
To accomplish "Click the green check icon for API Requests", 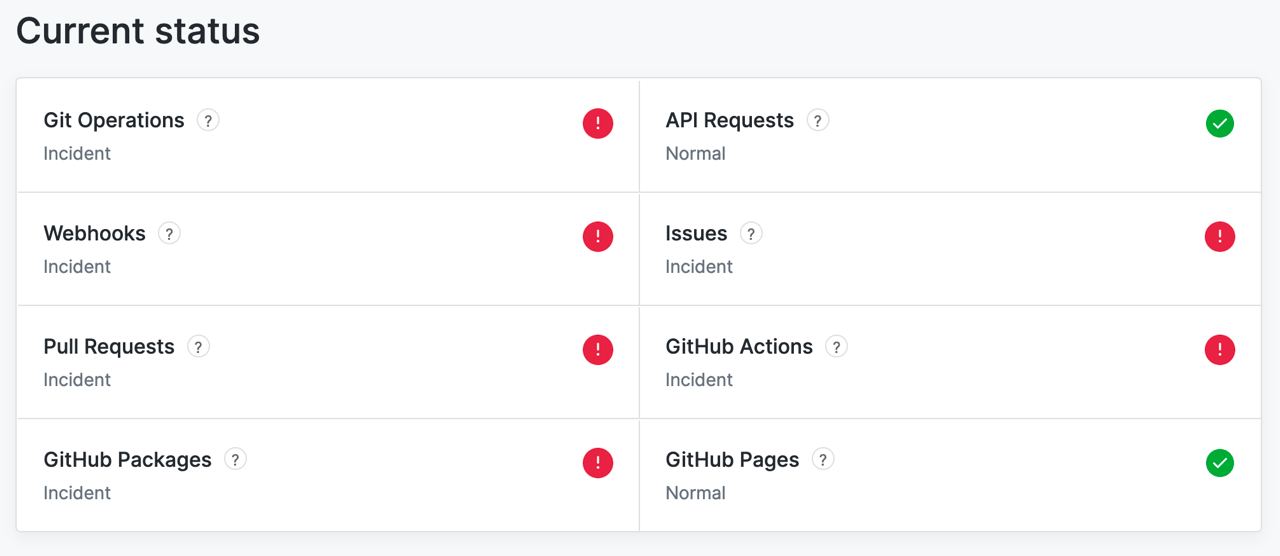I will coord(1220,124).
